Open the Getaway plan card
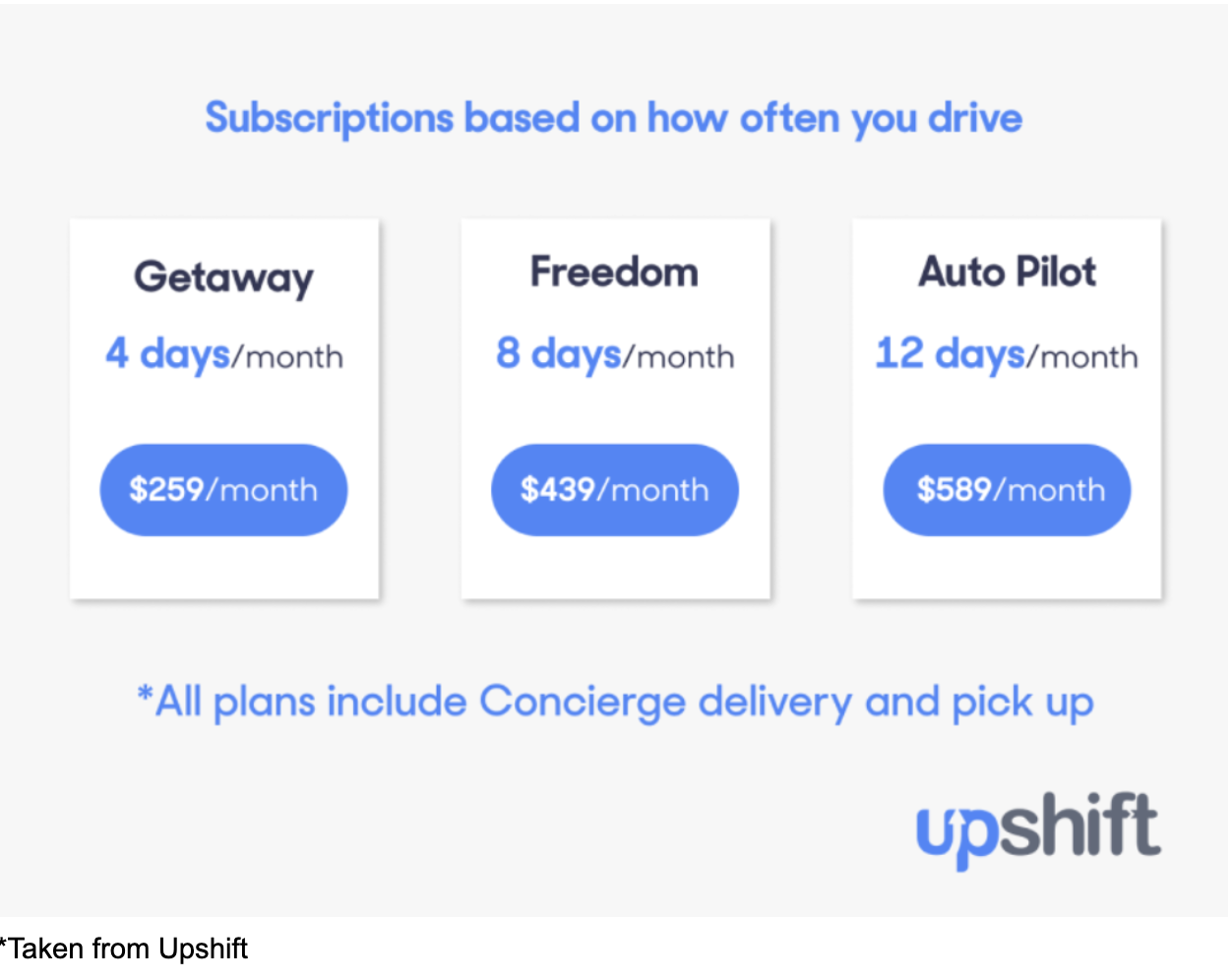Image resolution: width=1232 pixels, height=980 pixels. point(224,408)
